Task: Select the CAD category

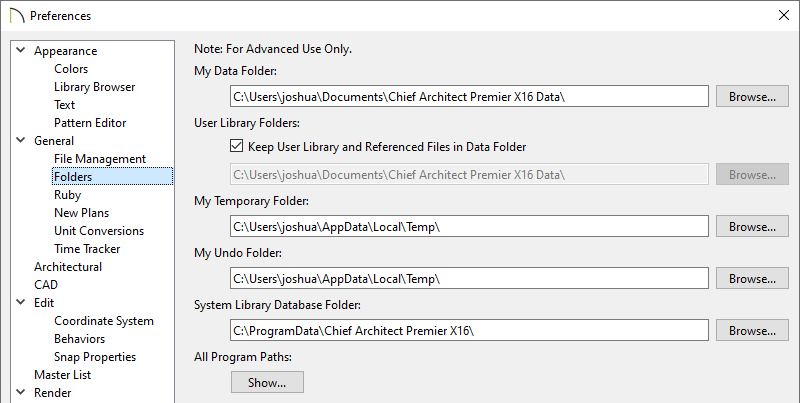Action: [x=46, y=285]
